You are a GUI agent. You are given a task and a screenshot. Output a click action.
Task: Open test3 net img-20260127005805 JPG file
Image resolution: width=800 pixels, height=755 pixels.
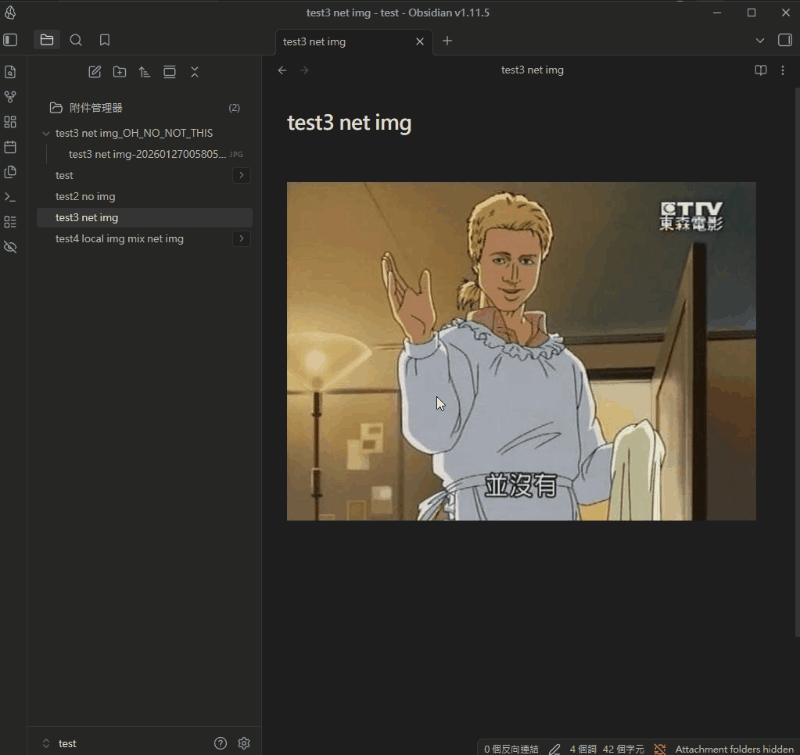149,154
